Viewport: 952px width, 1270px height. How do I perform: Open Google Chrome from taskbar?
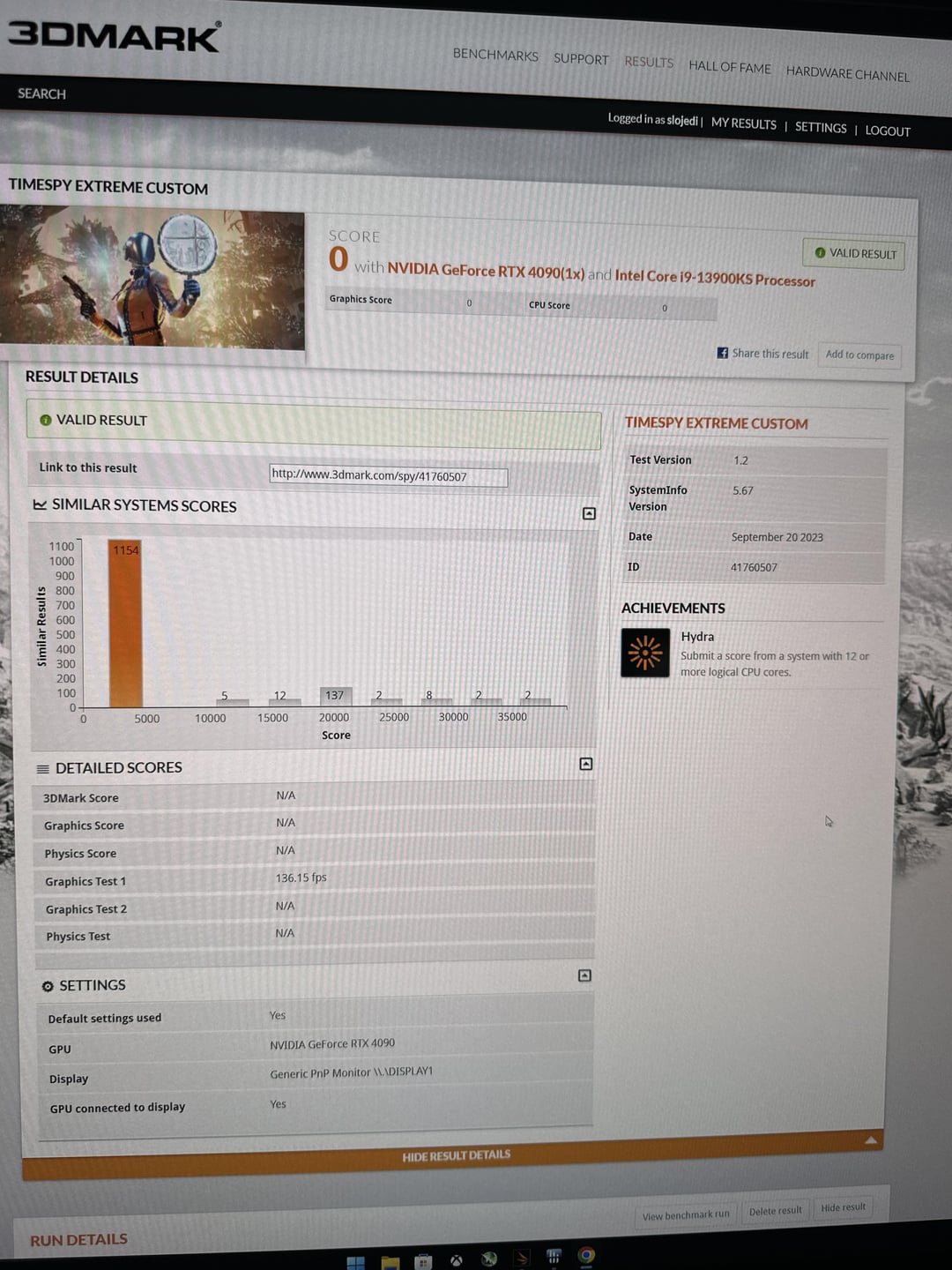[586, 1255]
